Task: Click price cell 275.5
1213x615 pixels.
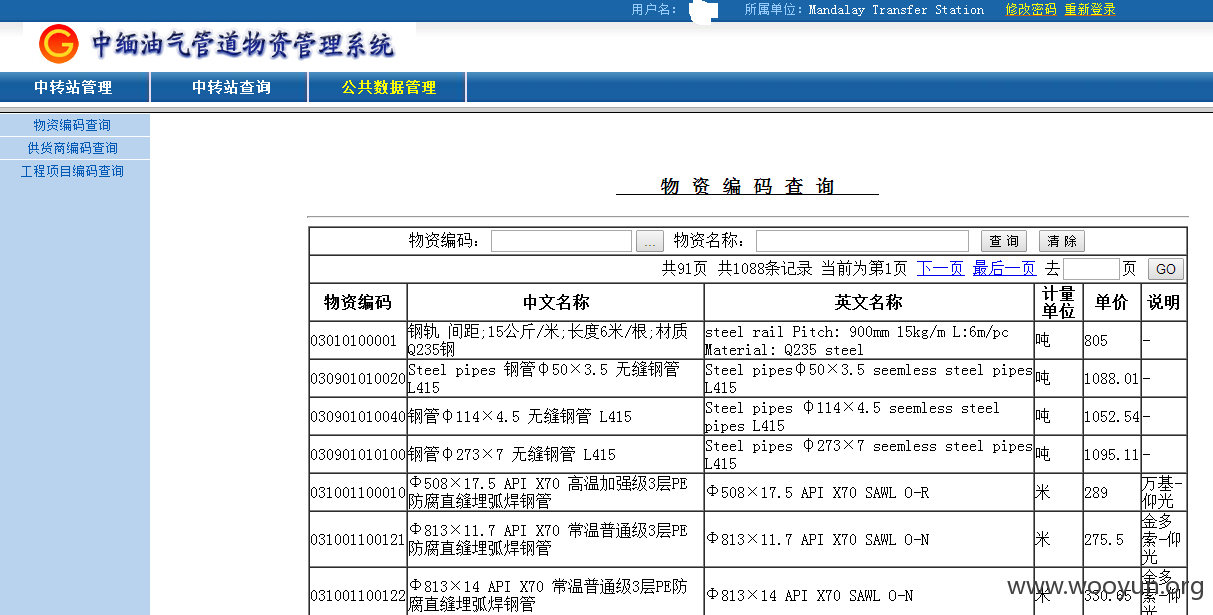Action: click(x=1111, y=540)
